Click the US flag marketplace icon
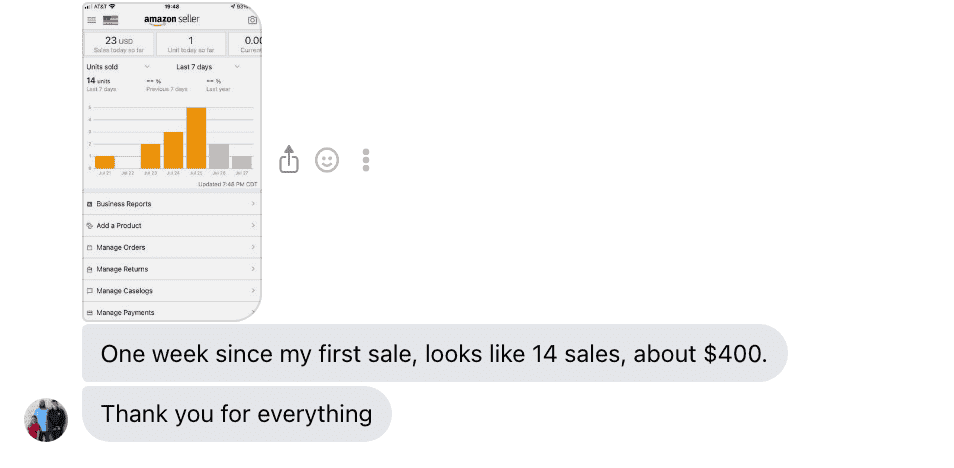Screen dimensions: 954x468 (x=110, y=19)
